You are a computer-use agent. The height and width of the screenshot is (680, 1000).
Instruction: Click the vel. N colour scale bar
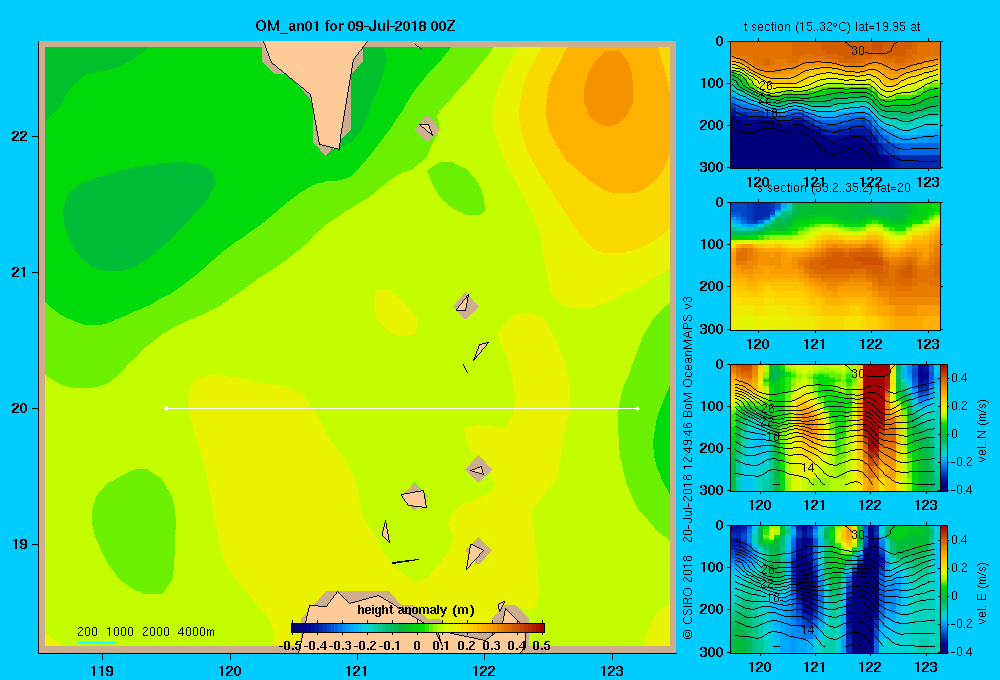945,427
